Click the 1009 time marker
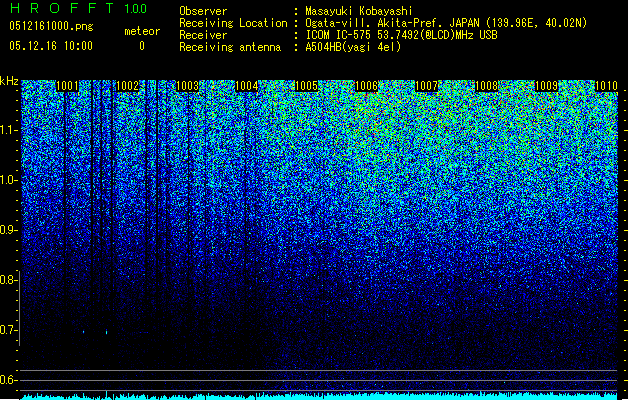 pos(546,86)
